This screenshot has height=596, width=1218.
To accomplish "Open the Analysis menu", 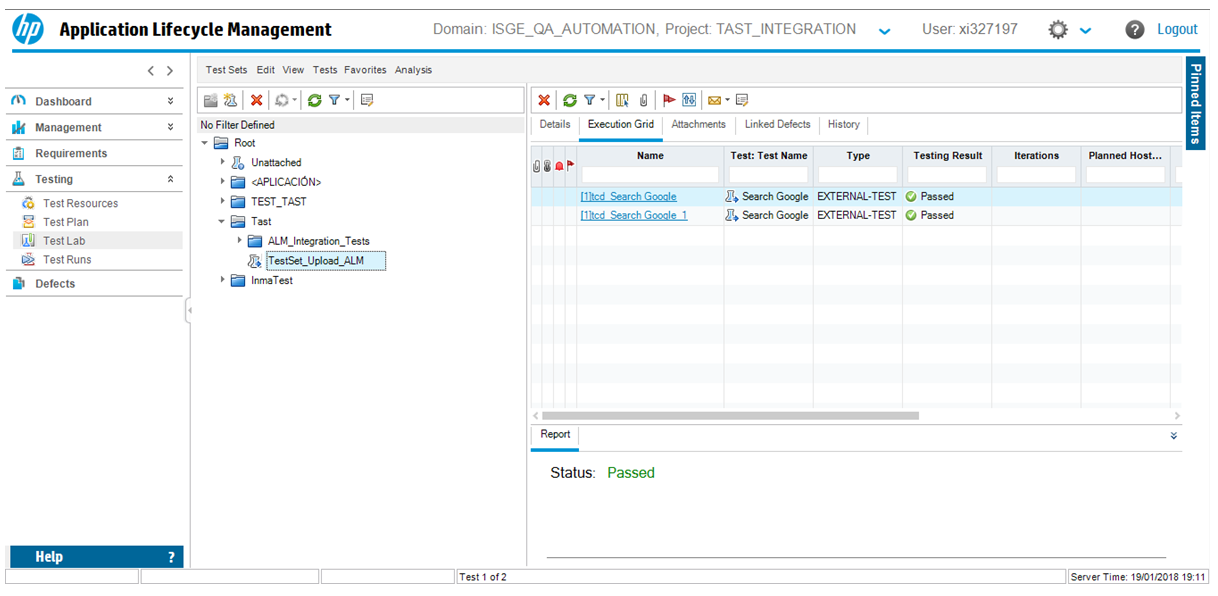I will point(413,70).
